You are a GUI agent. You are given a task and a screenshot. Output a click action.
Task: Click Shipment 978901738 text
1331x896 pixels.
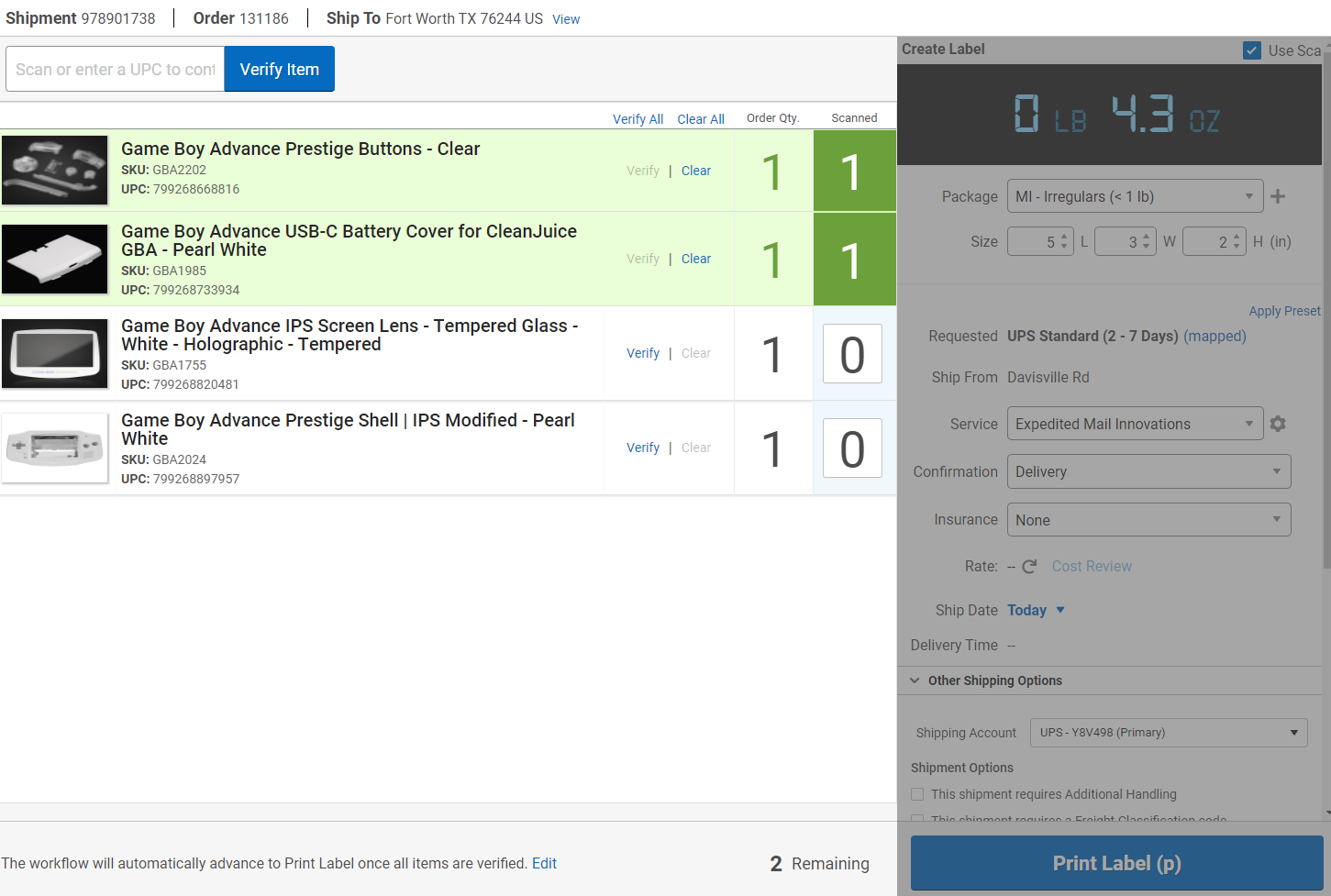pyautogui.click(x=81, y=18)
